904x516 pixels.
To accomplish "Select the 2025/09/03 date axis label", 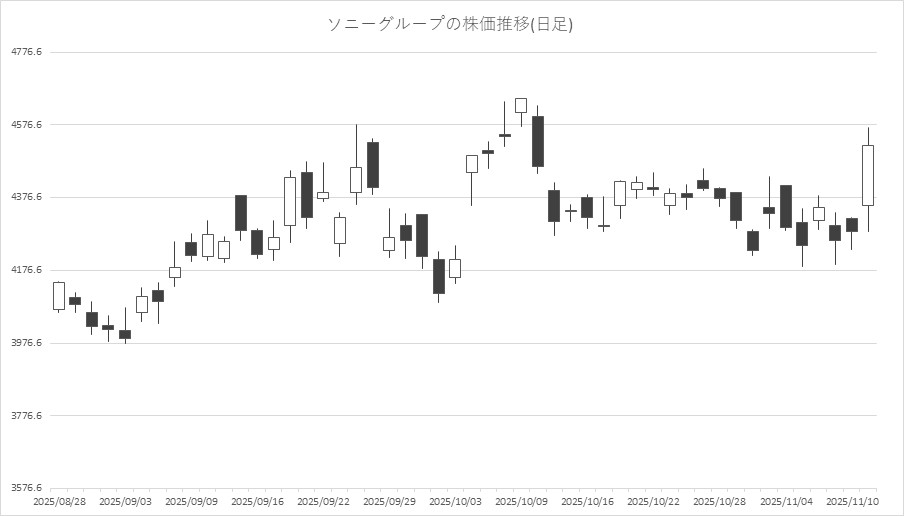I will pos(125,500).
